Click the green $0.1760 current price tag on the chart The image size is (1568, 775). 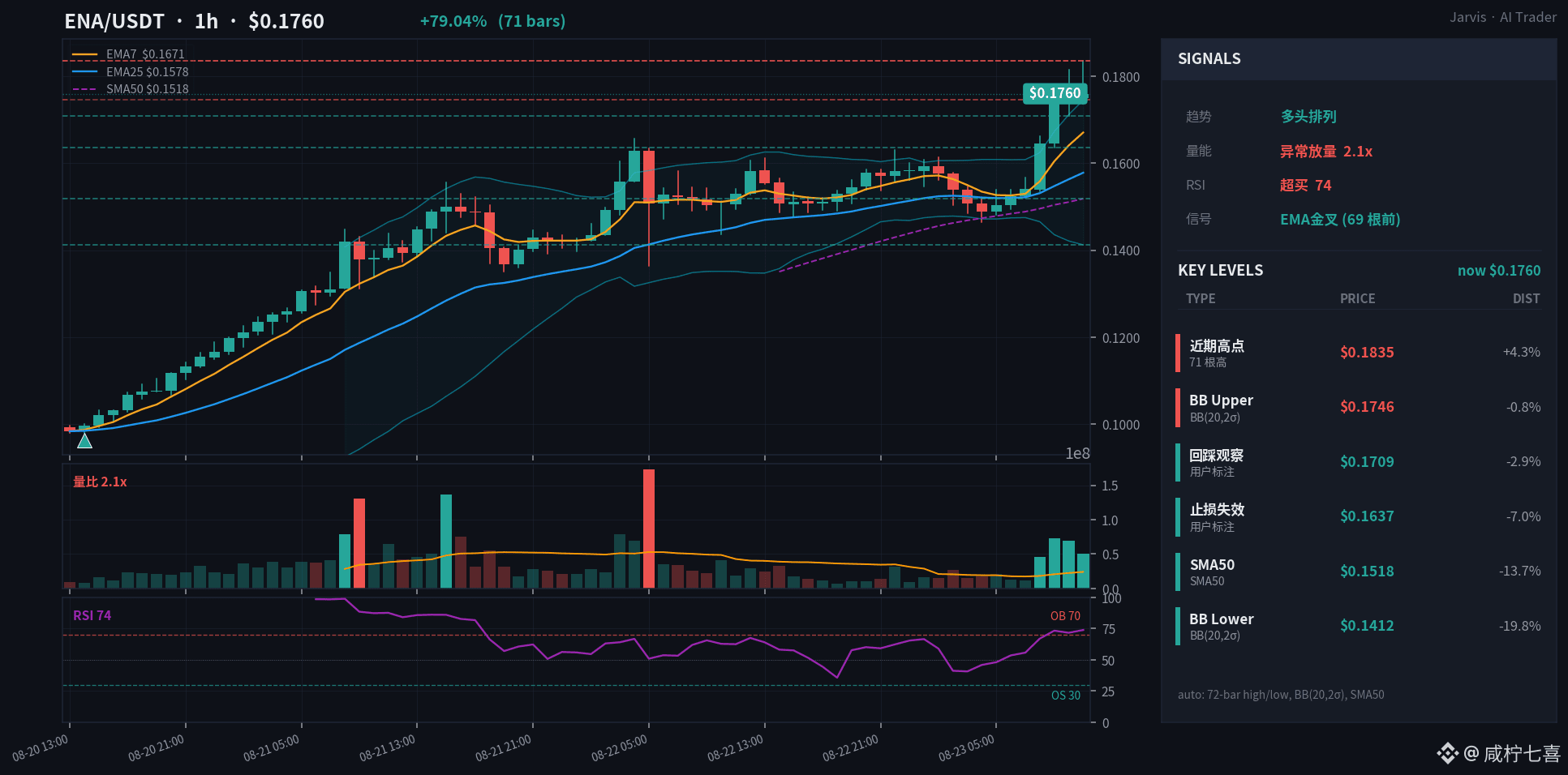click(x=1055, y=93)
